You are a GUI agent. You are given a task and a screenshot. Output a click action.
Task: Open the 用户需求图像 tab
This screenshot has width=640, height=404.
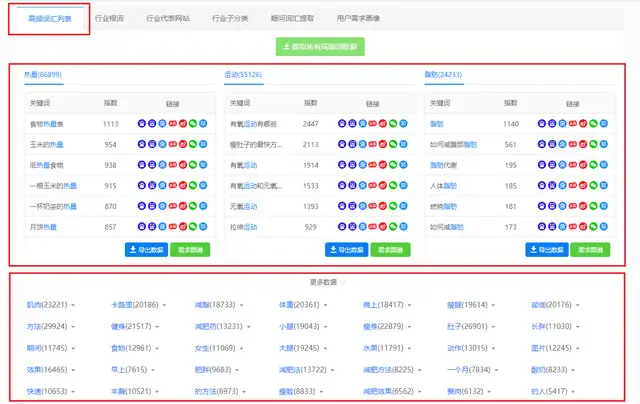[358, 18]
